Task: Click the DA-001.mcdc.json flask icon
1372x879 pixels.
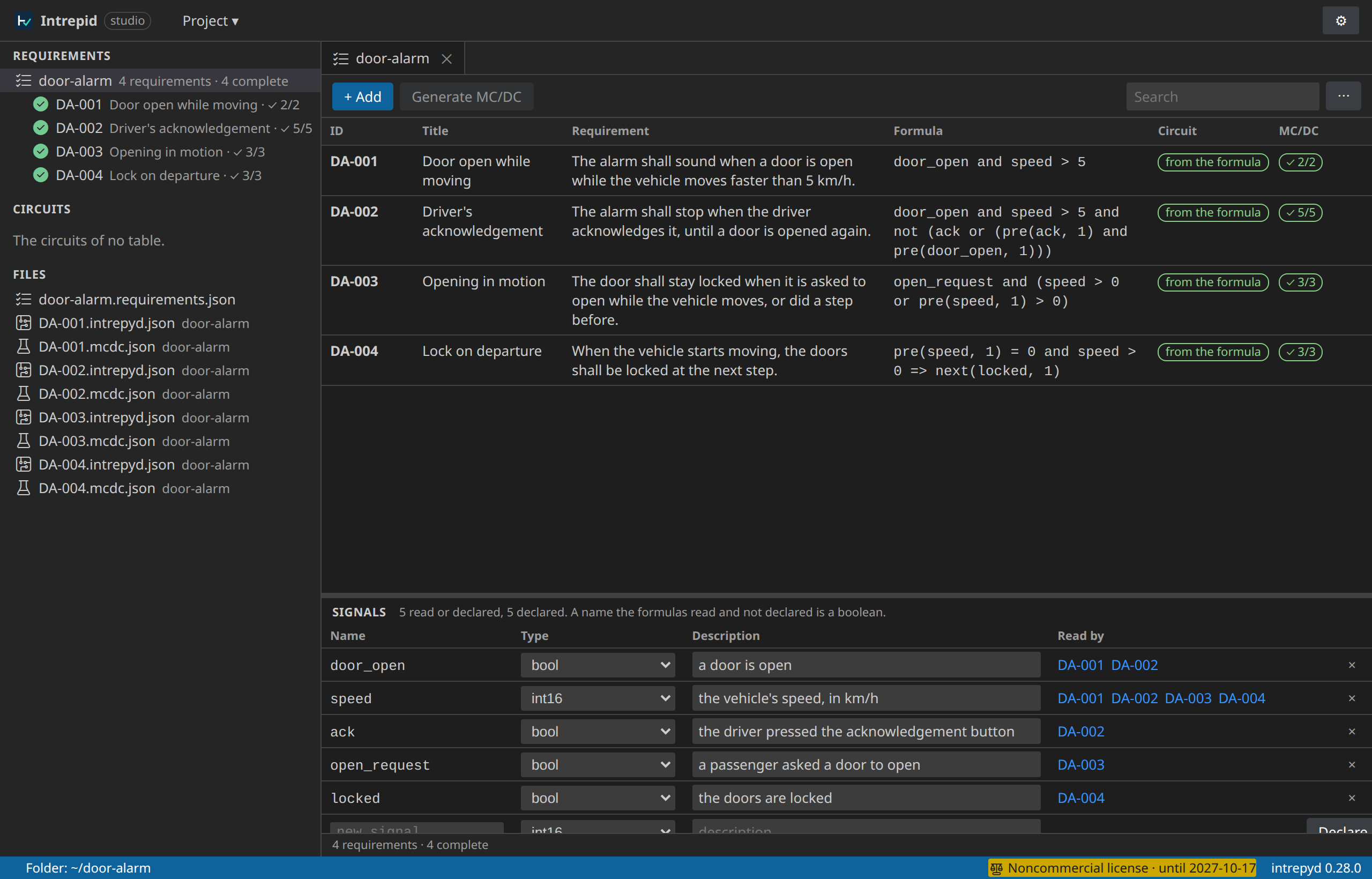Action: (x=24, y=346)
